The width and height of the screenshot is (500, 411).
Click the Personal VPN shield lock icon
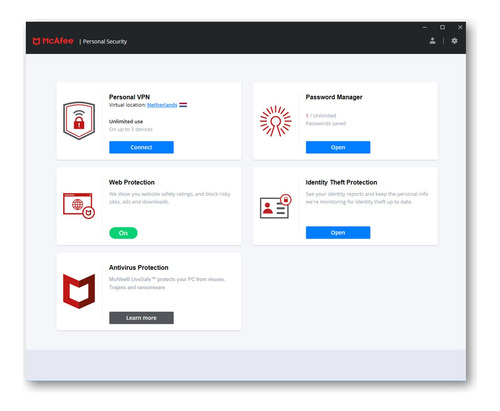point(79,121)
